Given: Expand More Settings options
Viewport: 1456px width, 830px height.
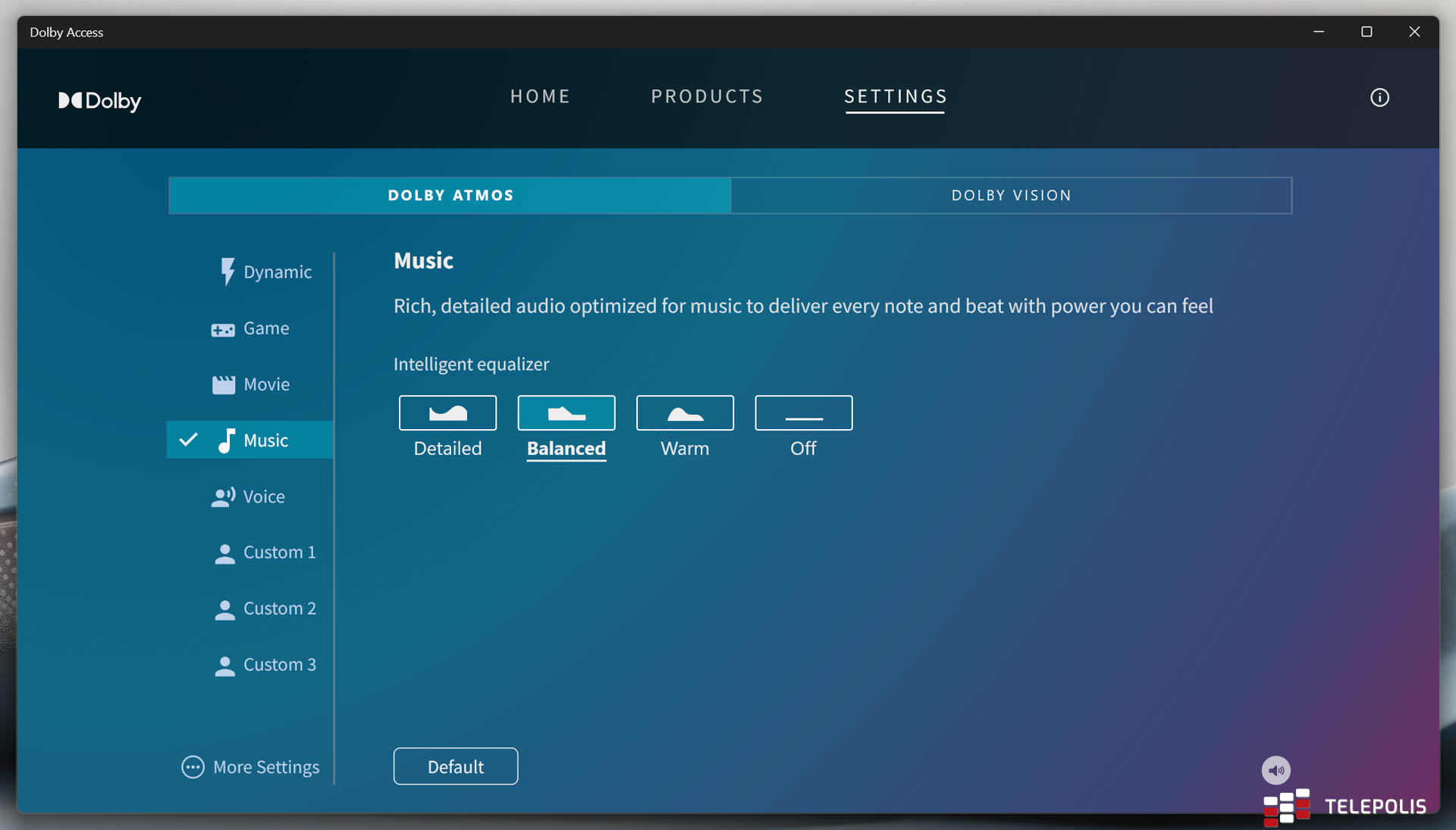Looking at the screenshot, I should [x=250, y=767].
